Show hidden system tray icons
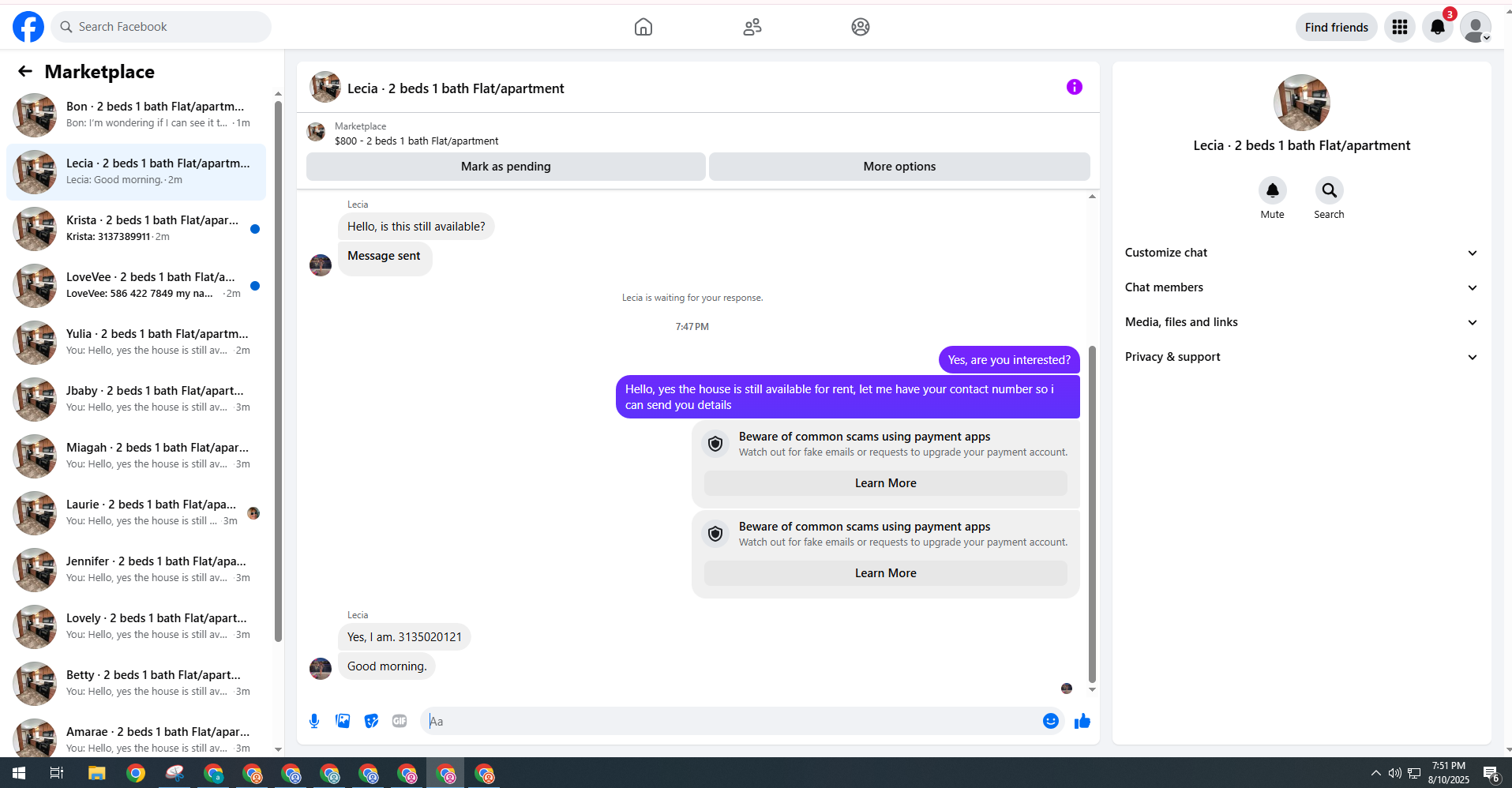Image resolution: width=1512 pixels, height=788 pixels. click(1376, 774)
